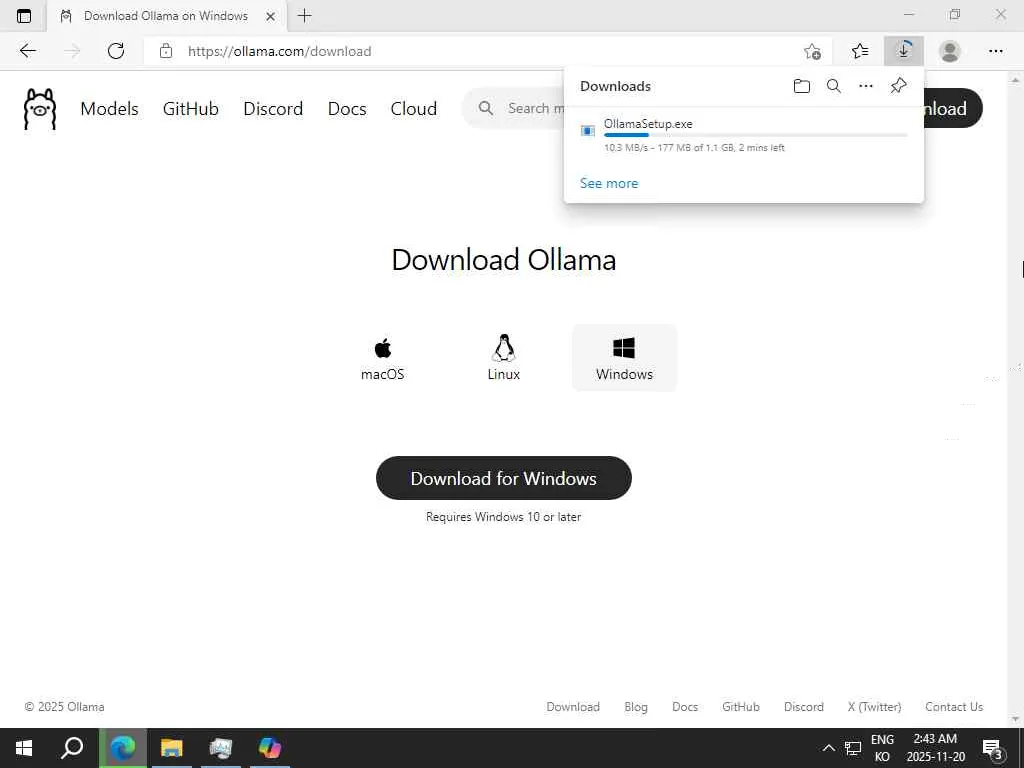The height and width of the screenshot is (768, 1024).
Task: Open footer X (Twitter) link
Action: 874,707
